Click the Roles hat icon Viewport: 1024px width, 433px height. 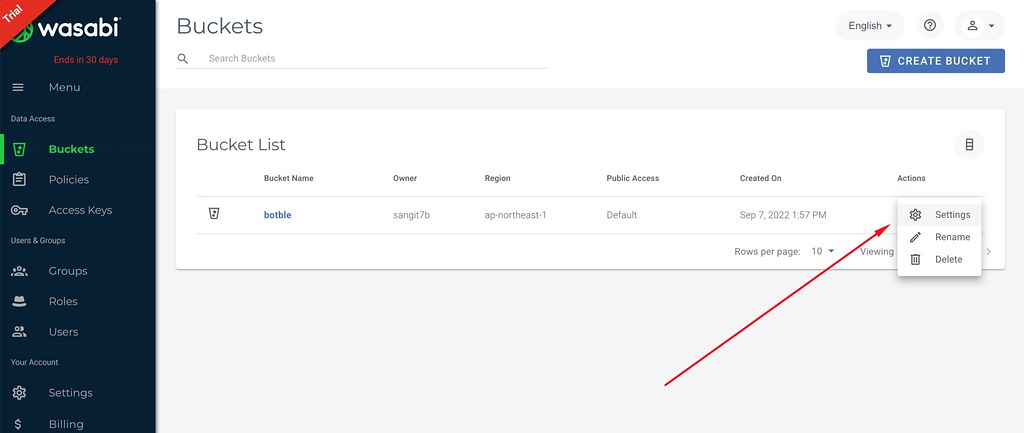coord(20,301)
